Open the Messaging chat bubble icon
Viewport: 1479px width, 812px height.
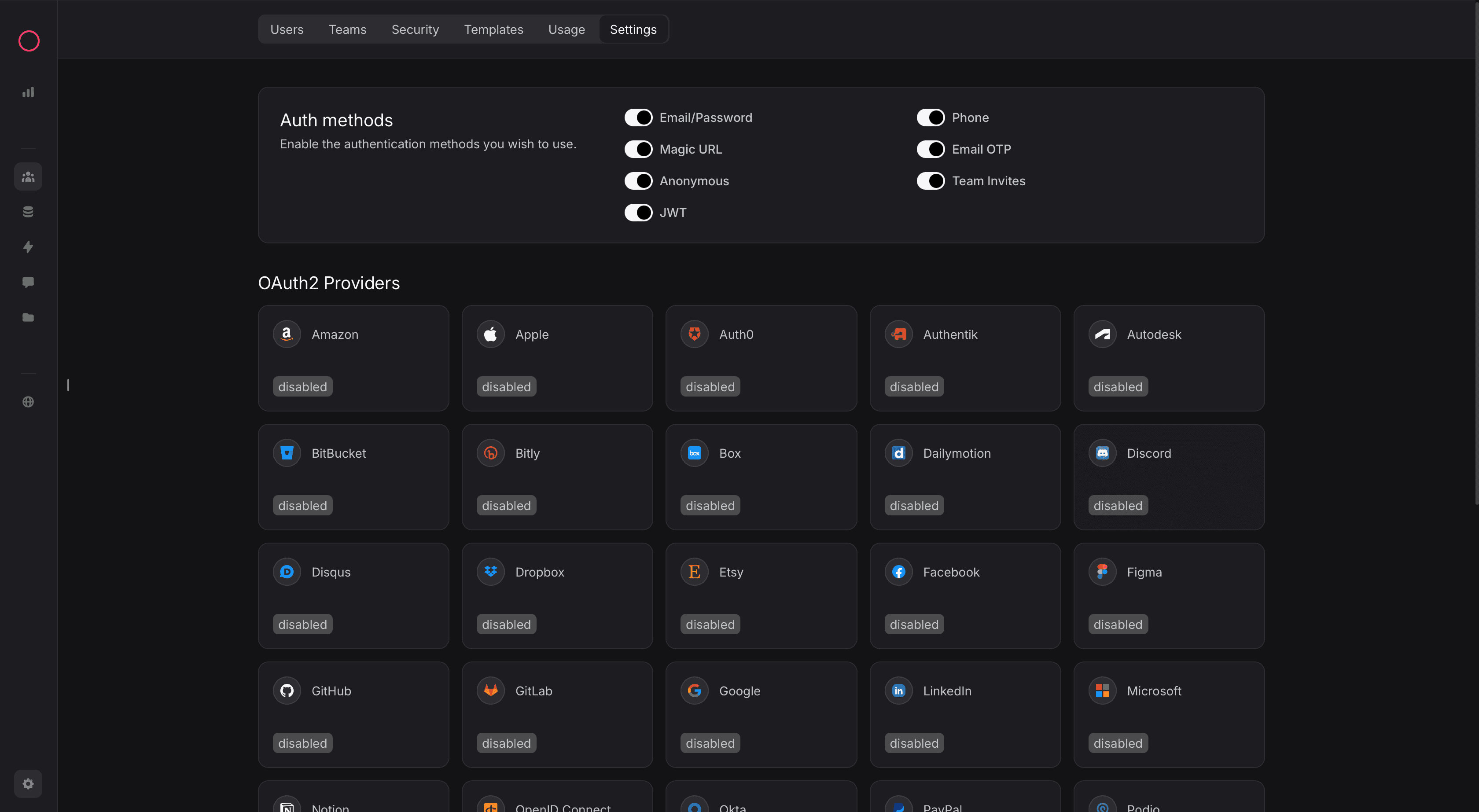pos(28,282)
